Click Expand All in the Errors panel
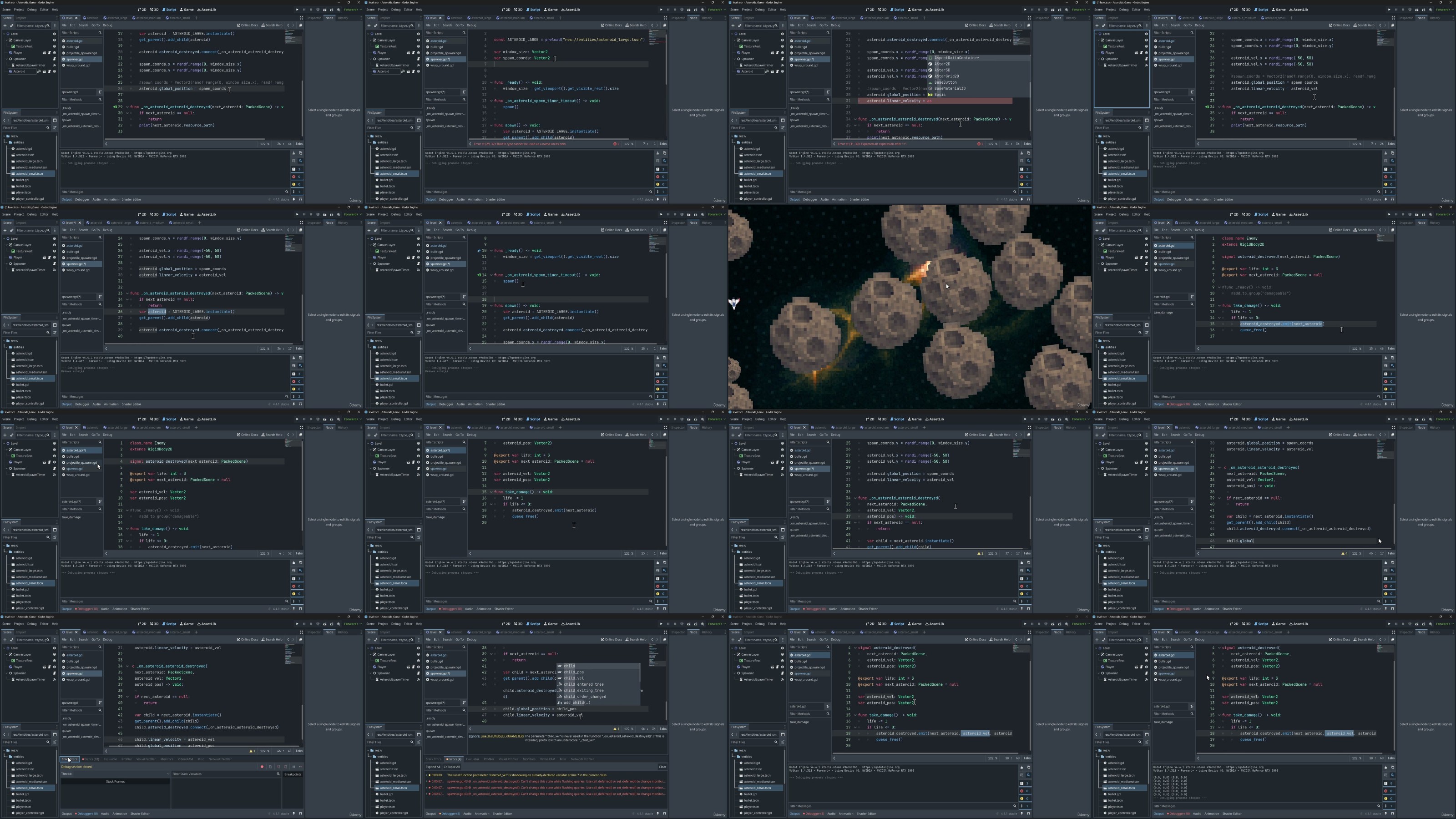Screen dimensions: 1456x819 432,767
